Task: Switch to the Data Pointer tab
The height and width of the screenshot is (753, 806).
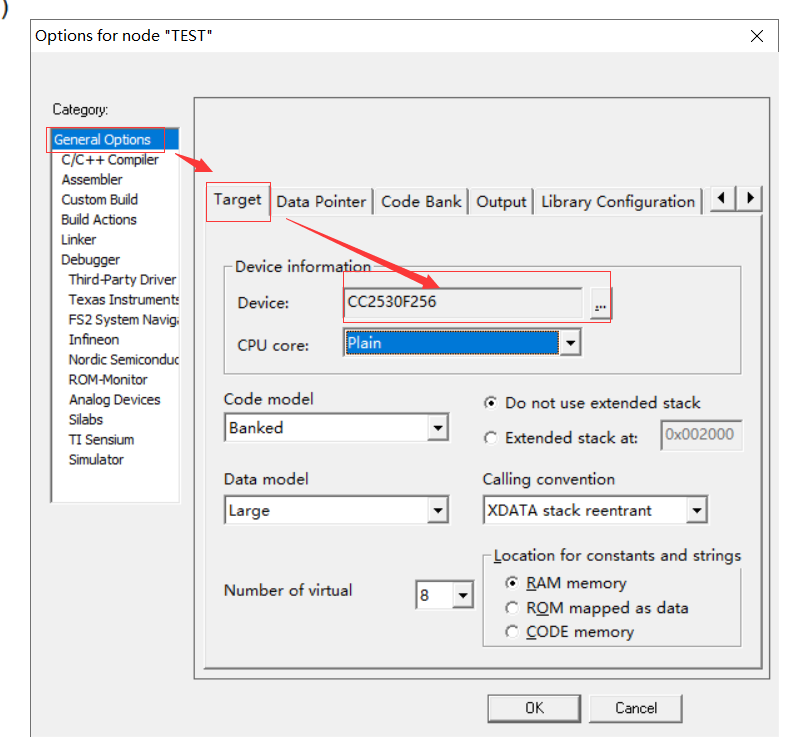Action: (x=321, y=201)
